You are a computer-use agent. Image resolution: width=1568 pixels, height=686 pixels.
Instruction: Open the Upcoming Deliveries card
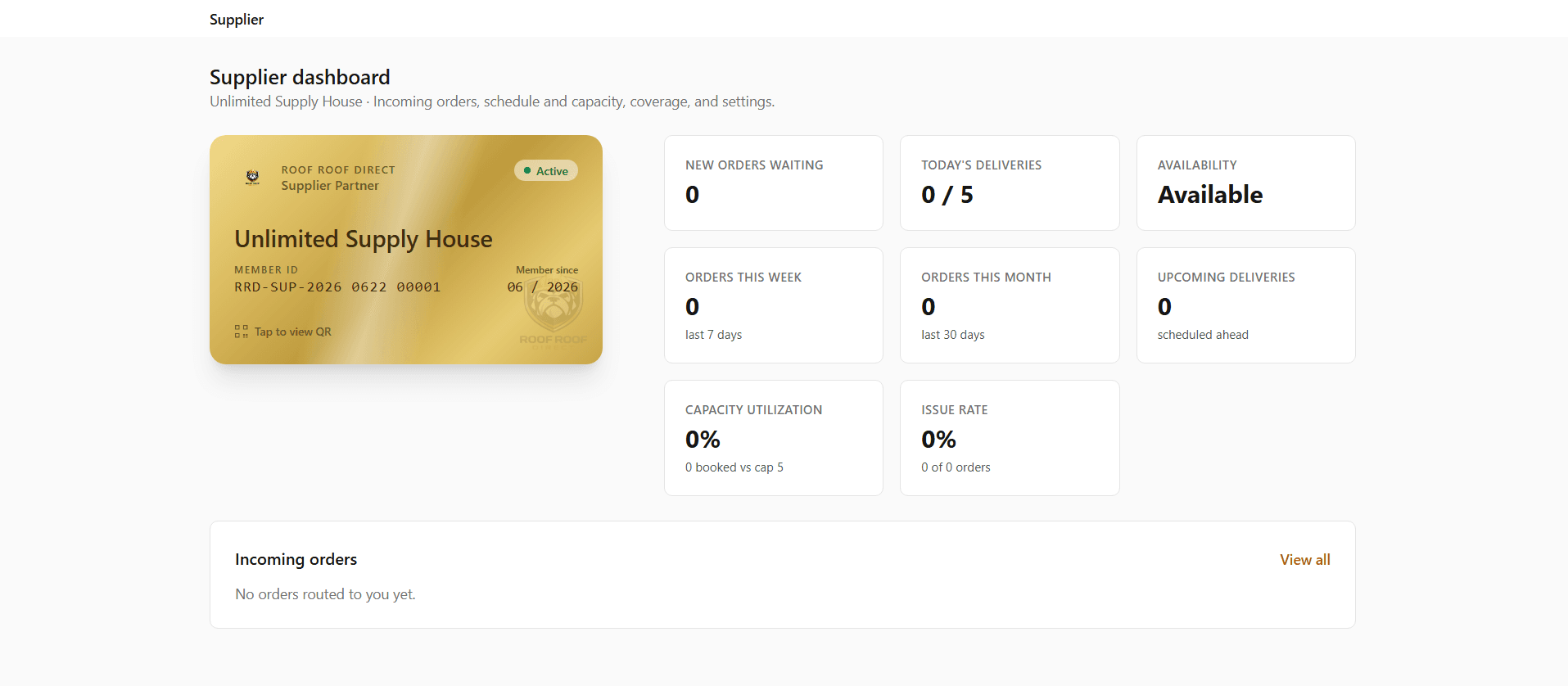pyautogui.click(x=1246, y=305)
